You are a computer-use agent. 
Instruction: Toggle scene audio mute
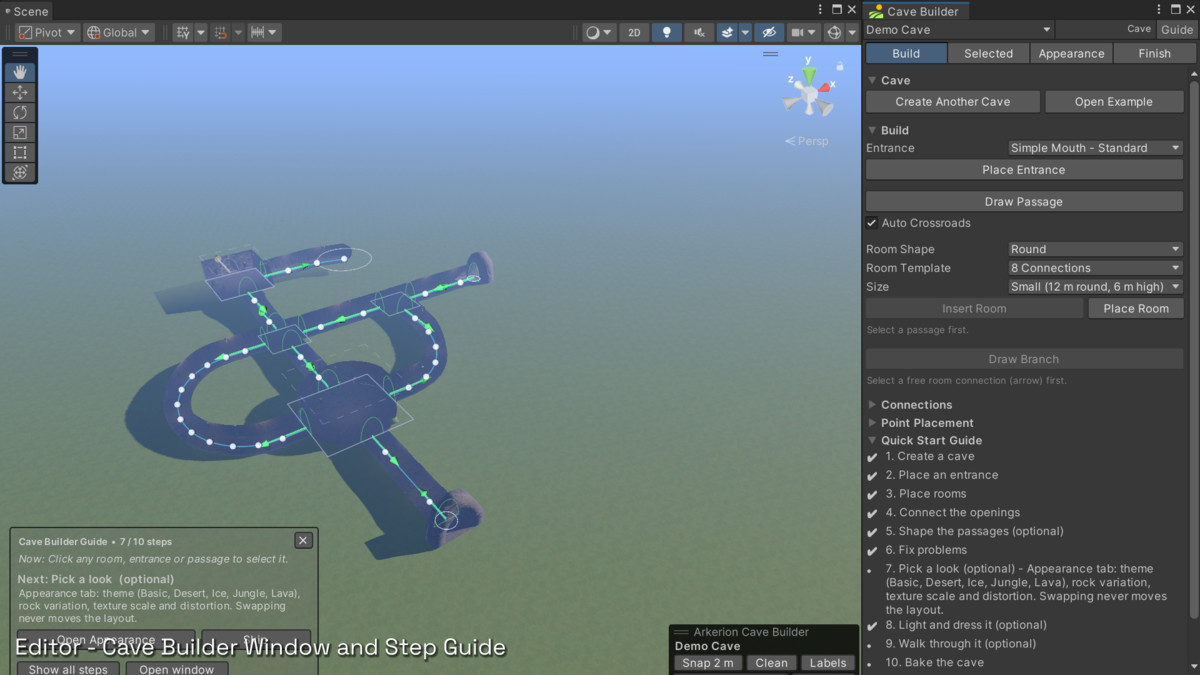tap(699, 32)
